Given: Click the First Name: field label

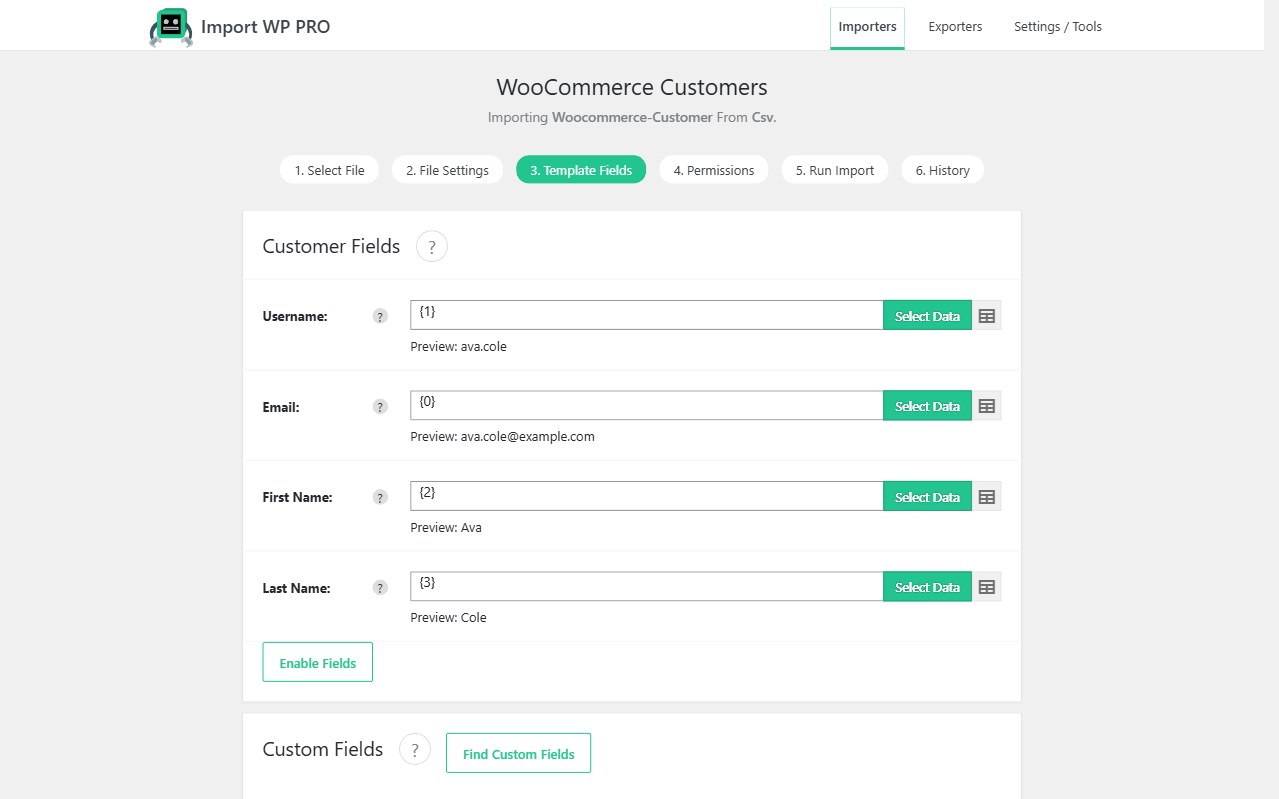Looking at the screenshot, I should [x=297, y=497].
